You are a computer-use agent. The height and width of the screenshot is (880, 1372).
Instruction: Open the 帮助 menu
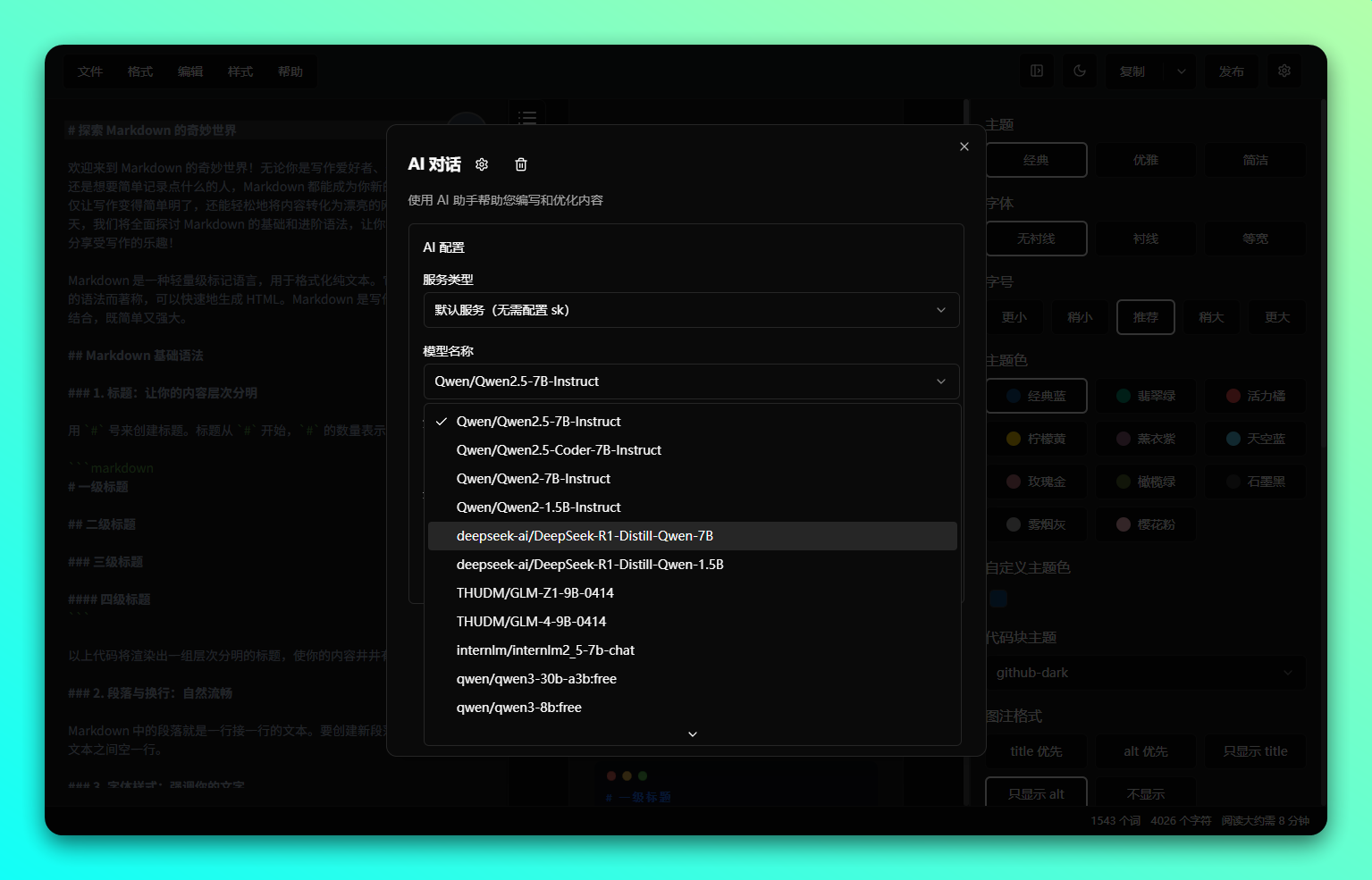[290, 71]
